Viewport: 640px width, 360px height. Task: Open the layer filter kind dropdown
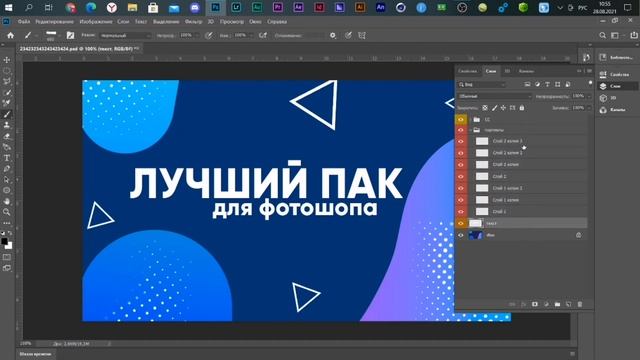point(482,84)
